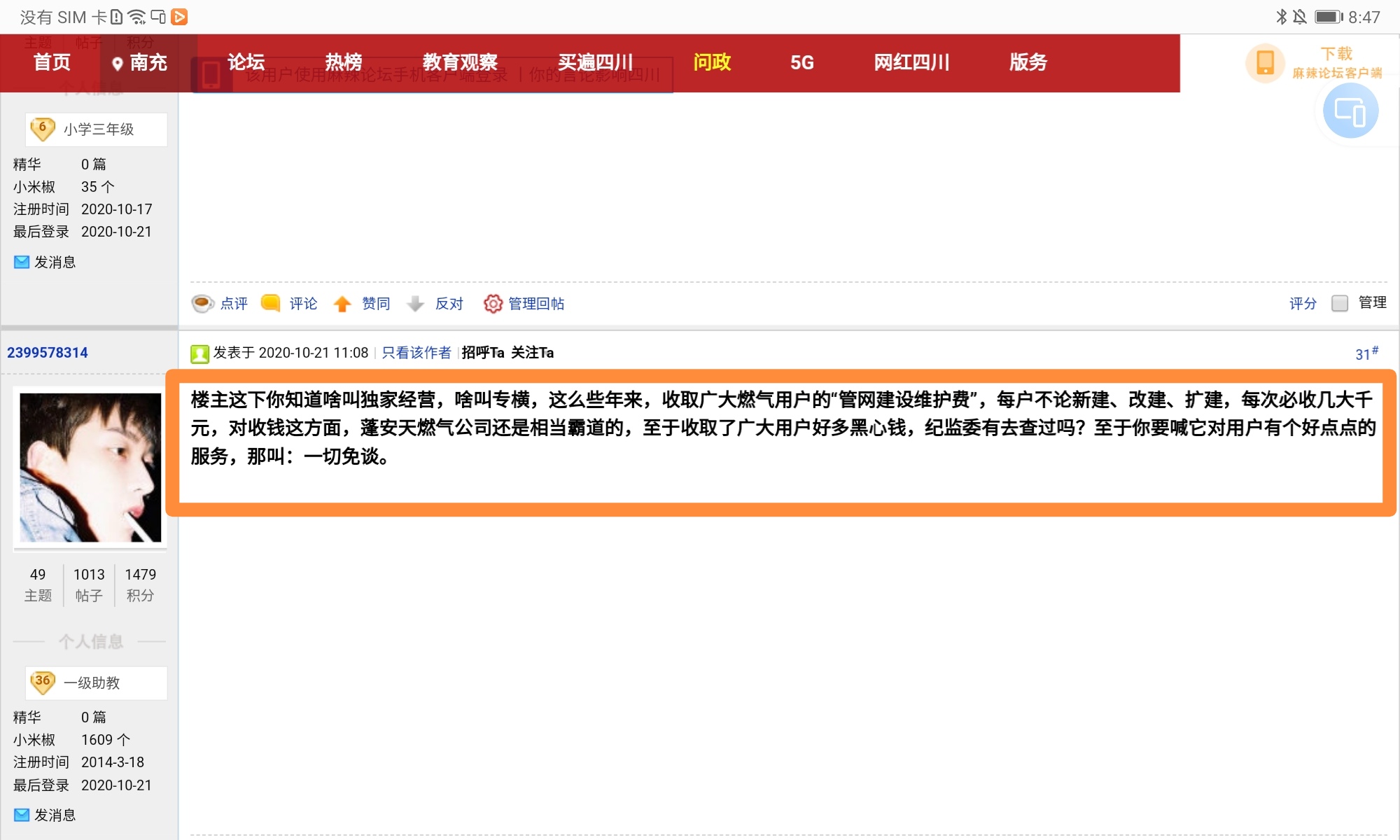Click the 管理回帖 gear icon
This screenshot has width=1400, height=840.
click(493, 303)
